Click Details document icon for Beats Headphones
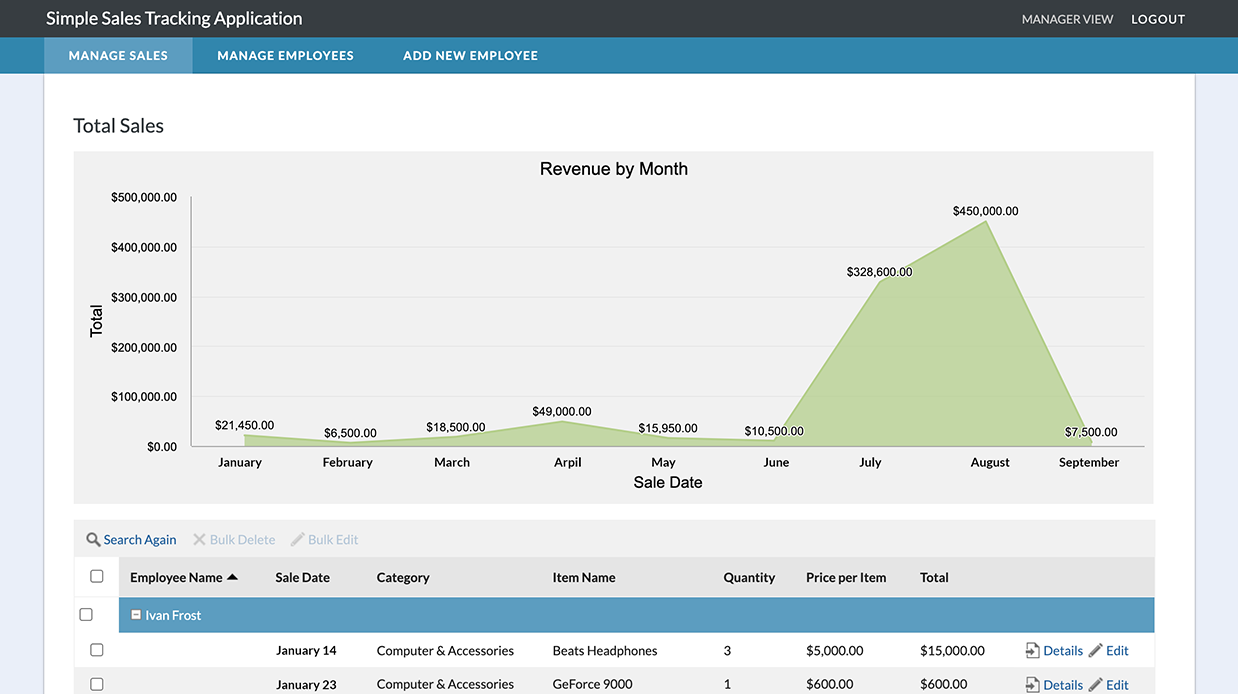This screenshot has height=694, width=1238. 1033,651
